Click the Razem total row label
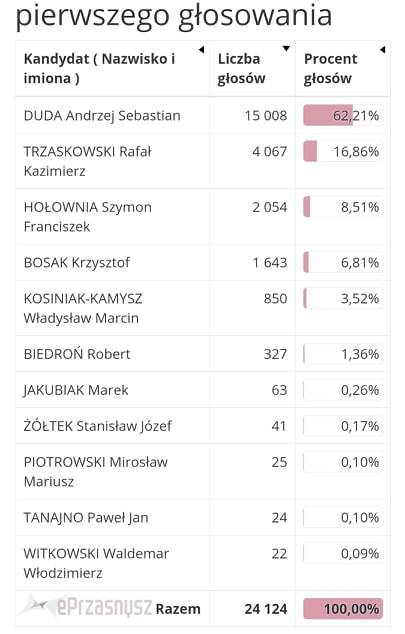Screen dimensions: 405x634 coord(178,609)
